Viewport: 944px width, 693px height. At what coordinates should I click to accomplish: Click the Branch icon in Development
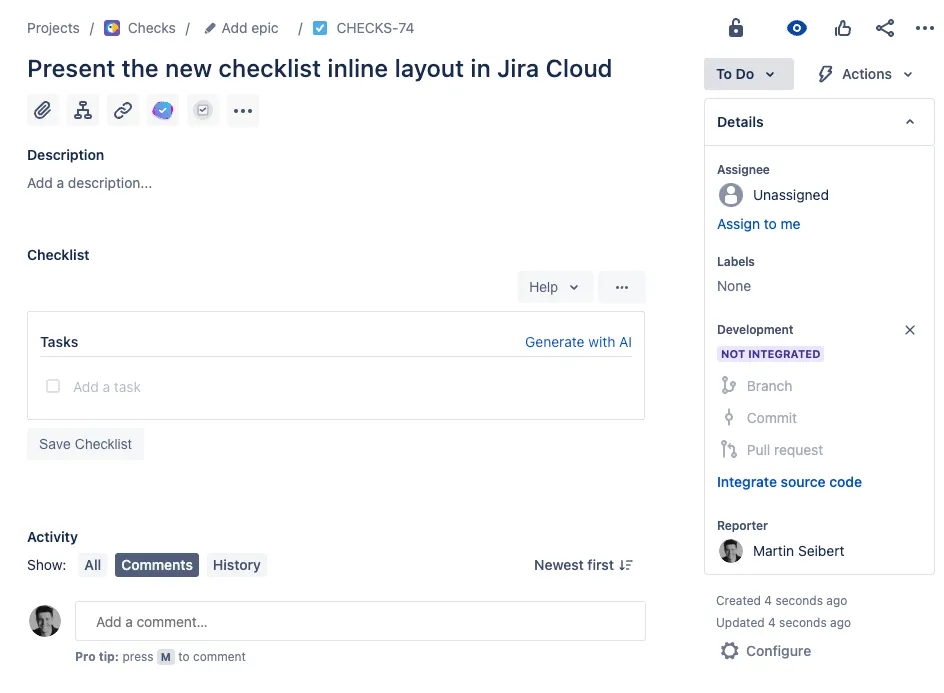click(728, 385)
